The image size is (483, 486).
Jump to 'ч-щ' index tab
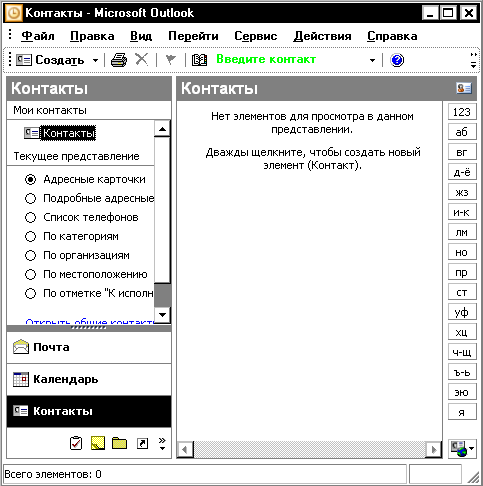click(462, 352)
